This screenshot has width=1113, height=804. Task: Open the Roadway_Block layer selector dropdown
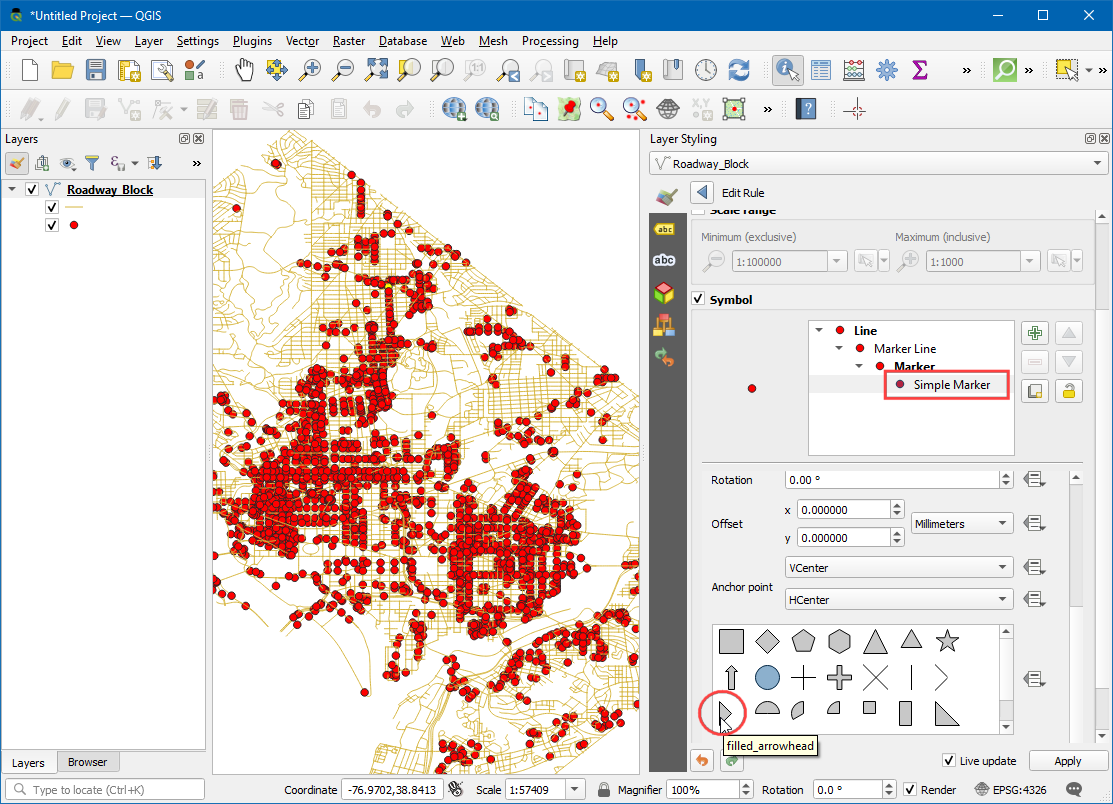878,164
